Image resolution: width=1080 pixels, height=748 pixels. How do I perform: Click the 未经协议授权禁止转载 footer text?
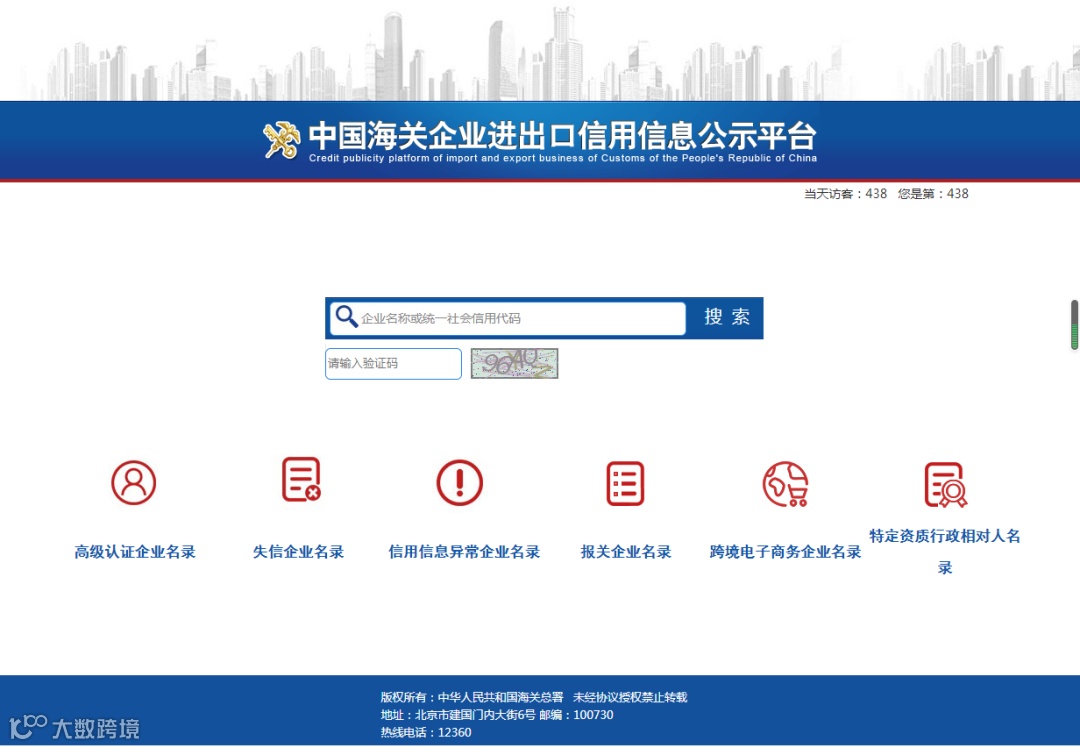630,698
